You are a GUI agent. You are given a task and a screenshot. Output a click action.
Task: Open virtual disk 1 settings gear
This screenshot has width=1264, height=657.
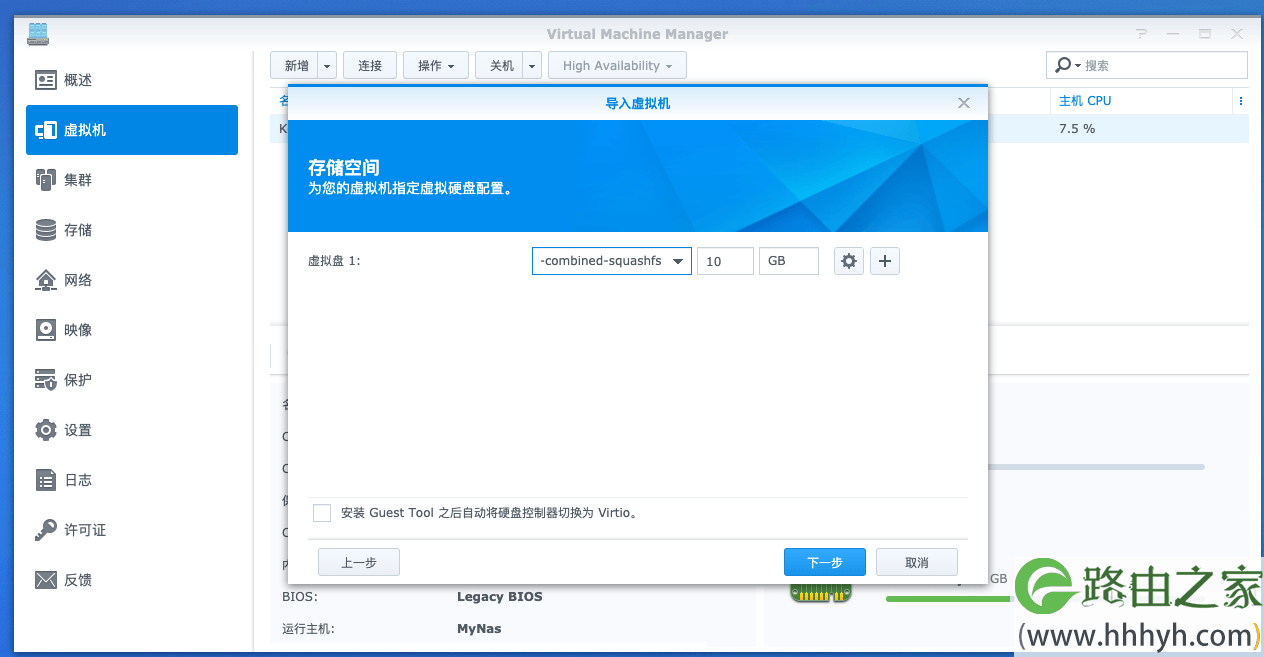[x=849, y=261]
